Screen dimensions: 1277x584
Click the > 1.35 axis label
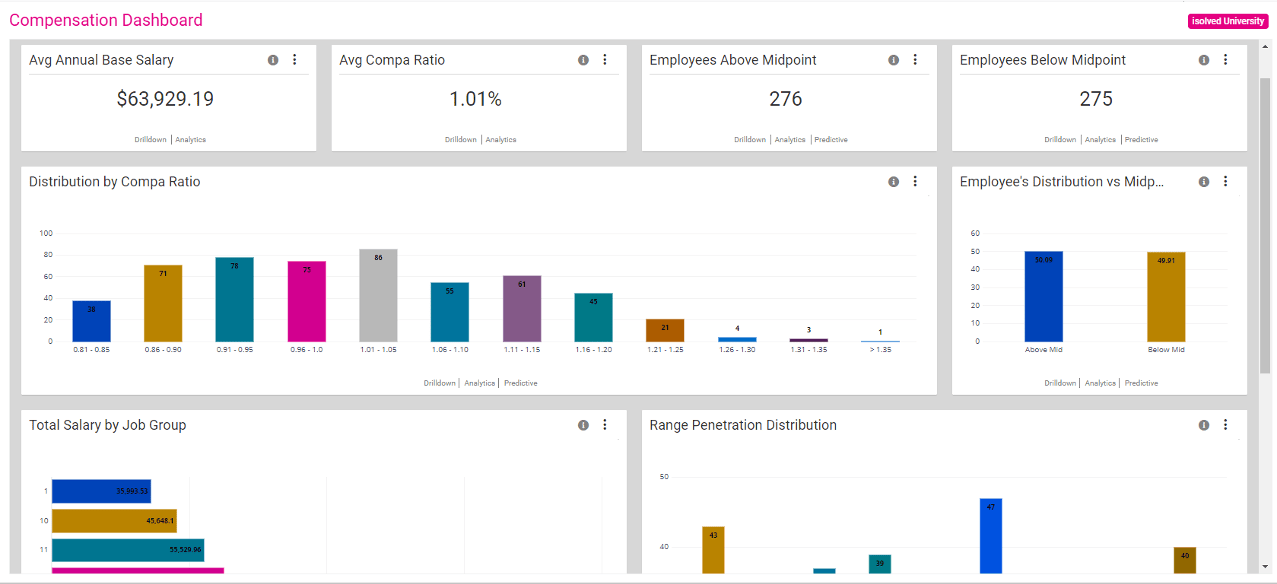[880, 350]
